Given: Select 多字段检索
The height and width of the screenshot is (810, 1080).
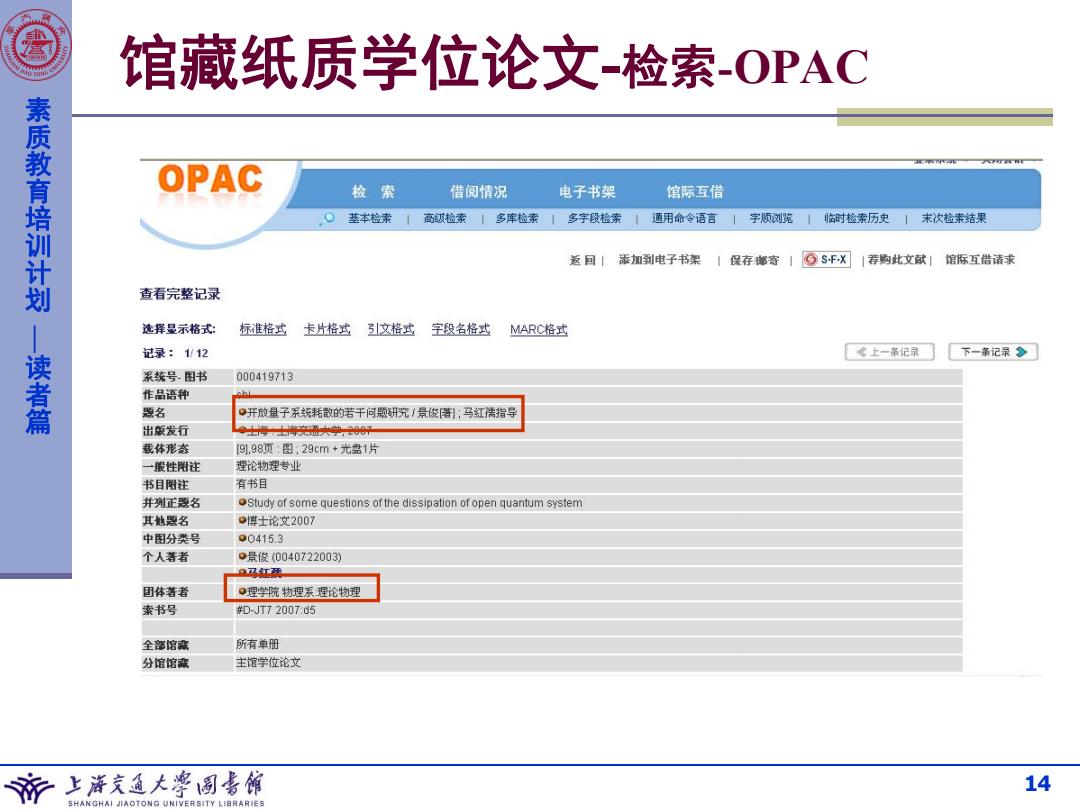Looking at the screenshot, I should pos(594,218).
